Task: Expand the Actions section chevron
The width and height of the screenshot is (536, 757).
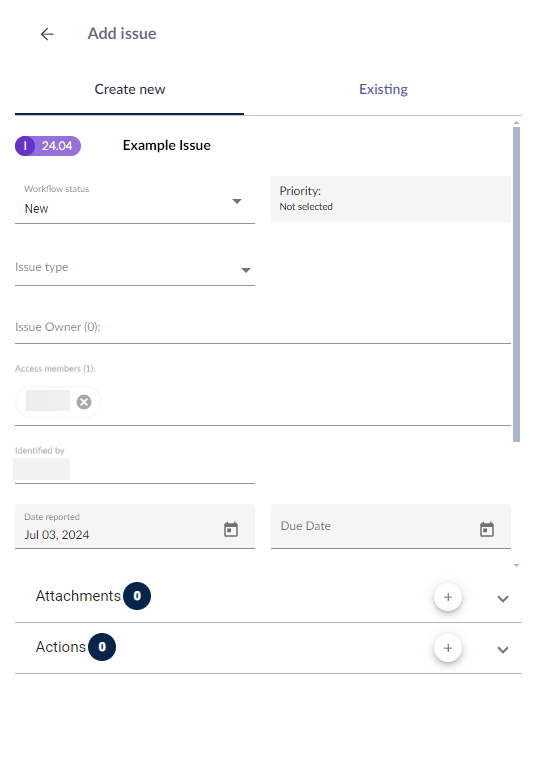Action: (x=503, y=649)
